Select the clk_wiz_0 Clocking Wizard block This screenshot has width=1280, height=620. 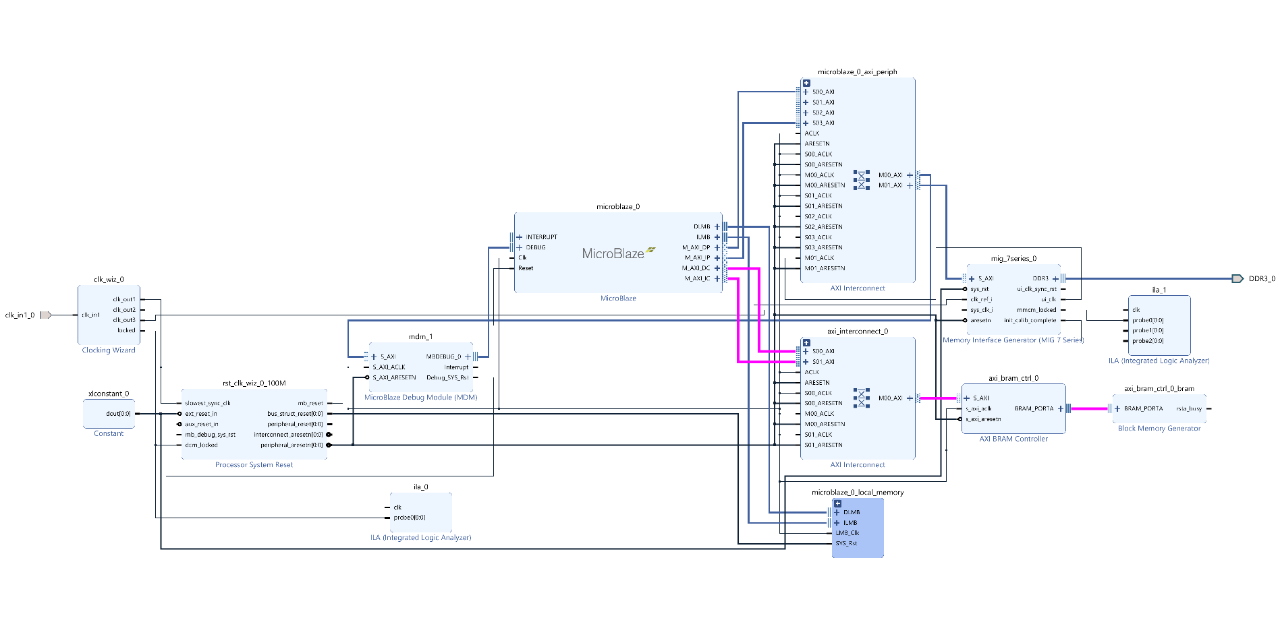(108, 314)
